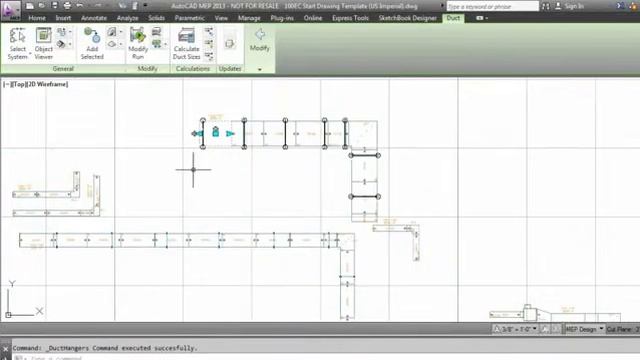Open the viewport [Top] view control
640x360 pixels.
(19, 84)
